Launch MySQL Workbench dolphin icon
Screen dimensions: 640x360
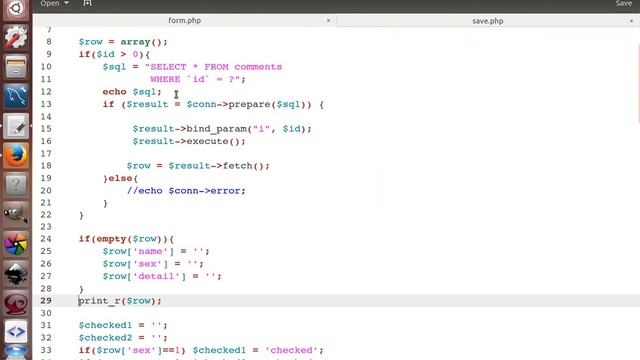coord(16,96)
